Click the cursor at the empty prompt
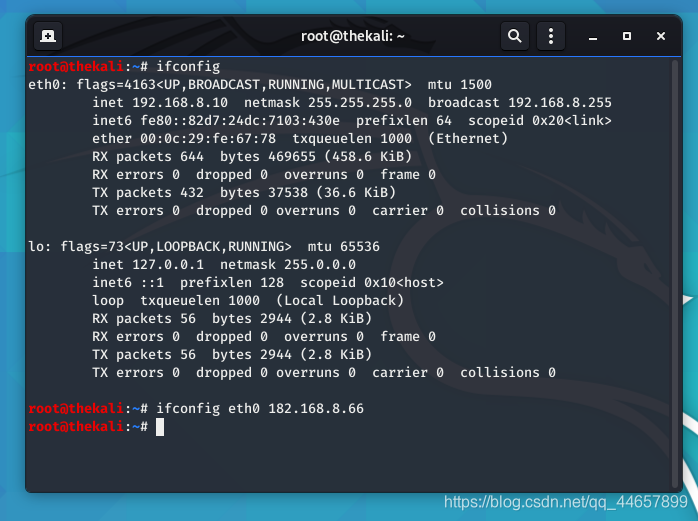 [x=160, y=427]
